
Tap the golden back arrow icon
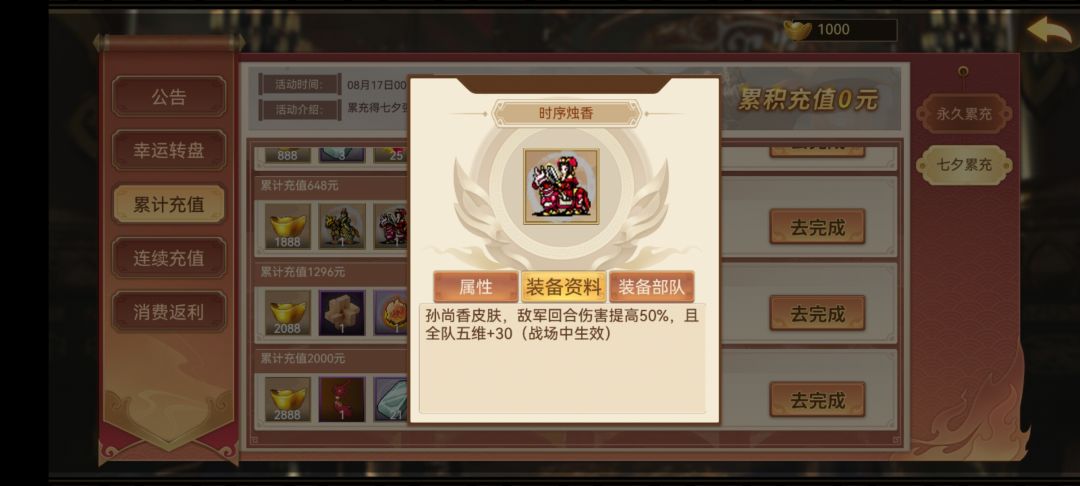tap(1049, 31)
